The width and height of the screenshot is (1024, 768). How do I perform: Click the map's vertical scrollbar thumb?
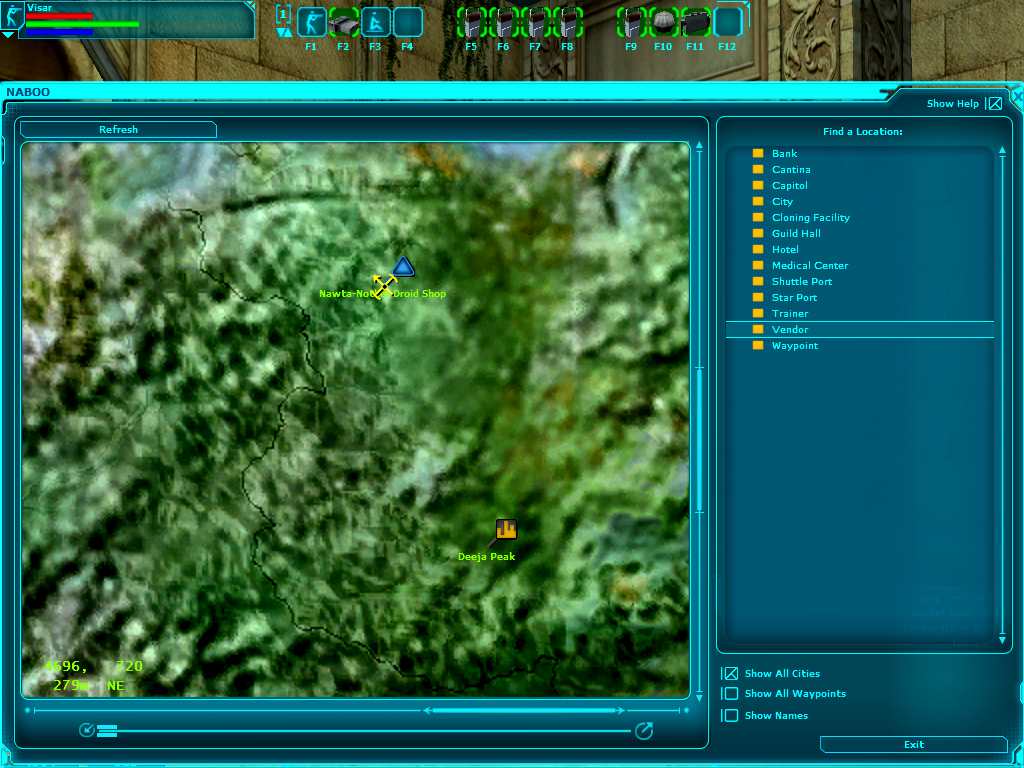(x=699, y=440)
